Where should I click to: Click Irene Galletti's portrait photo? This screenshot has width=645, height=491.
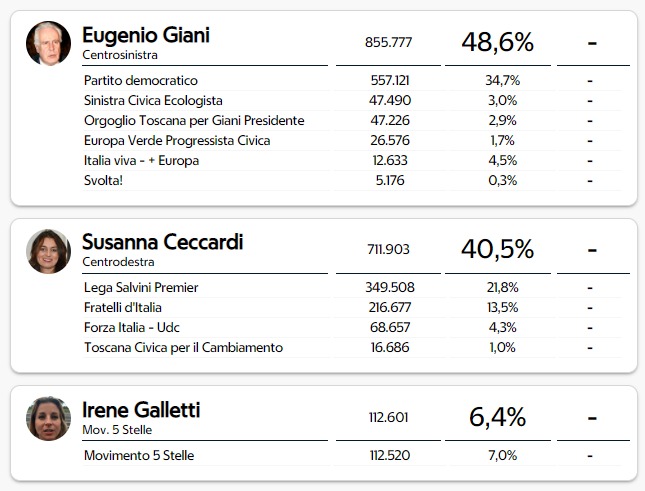click(x=49, y=419)
